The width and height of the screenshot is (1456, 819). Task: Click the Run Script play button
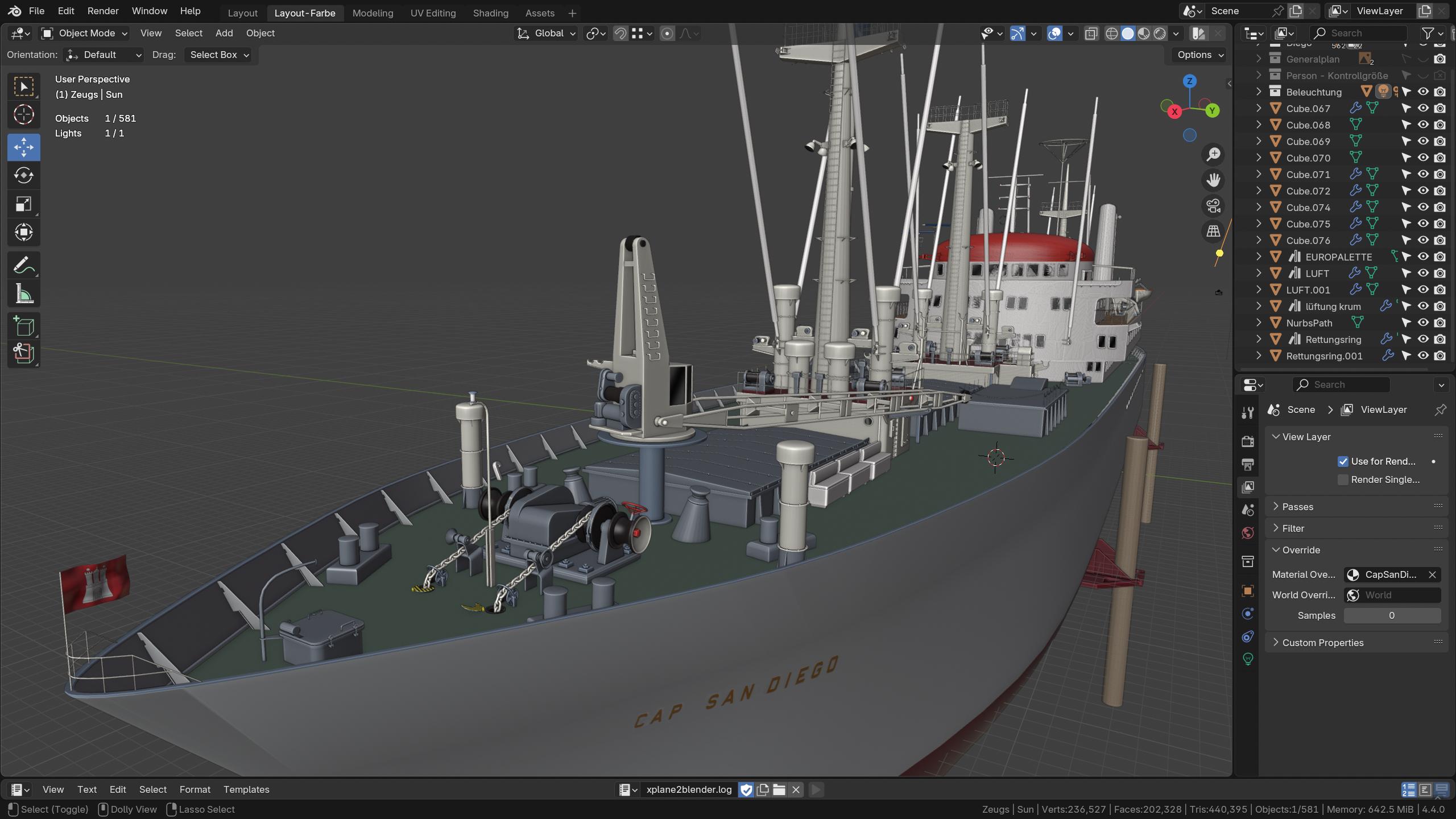click(x=816, y=789)
